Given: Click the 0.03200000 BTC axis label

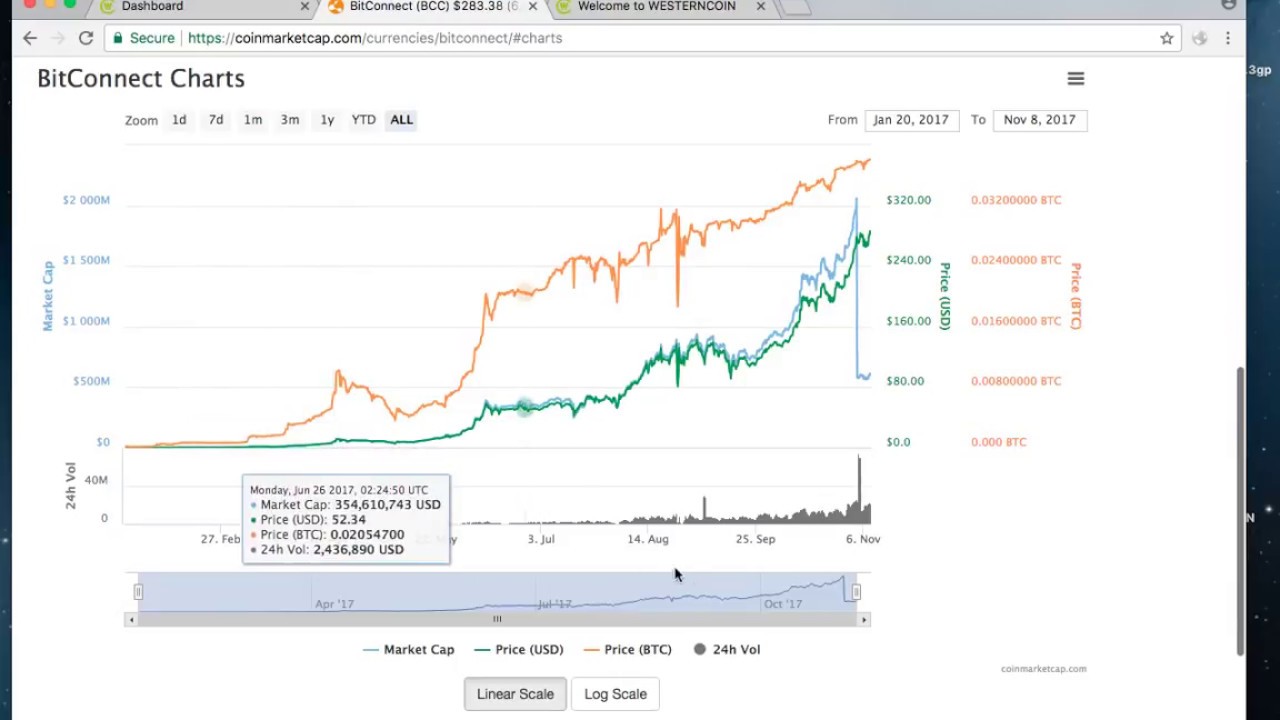Looking at the screenshot, I should pos(1016,200).
